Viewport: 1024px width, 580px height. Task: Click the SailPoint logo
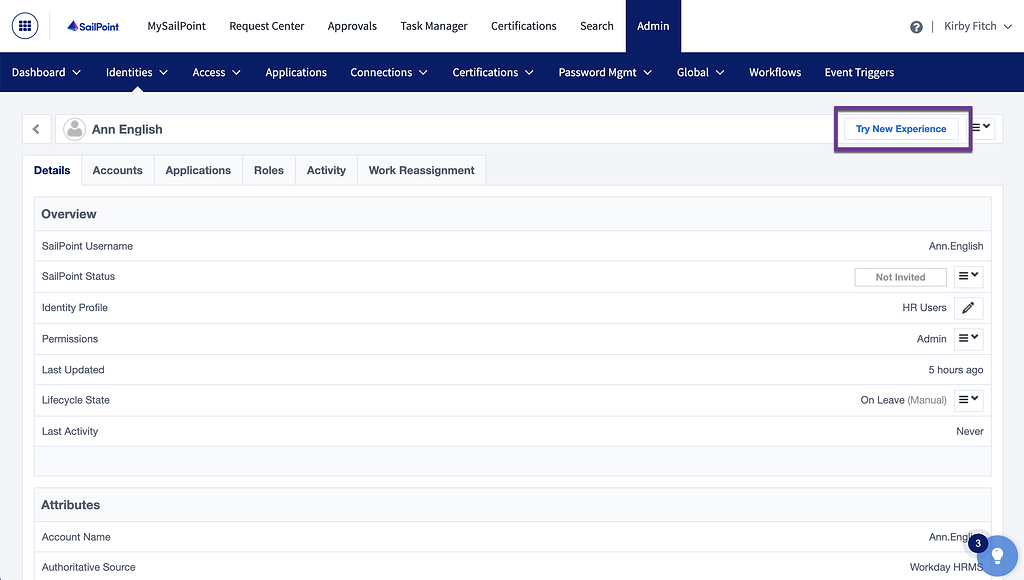pyautogui.click(x=92, y=26)
